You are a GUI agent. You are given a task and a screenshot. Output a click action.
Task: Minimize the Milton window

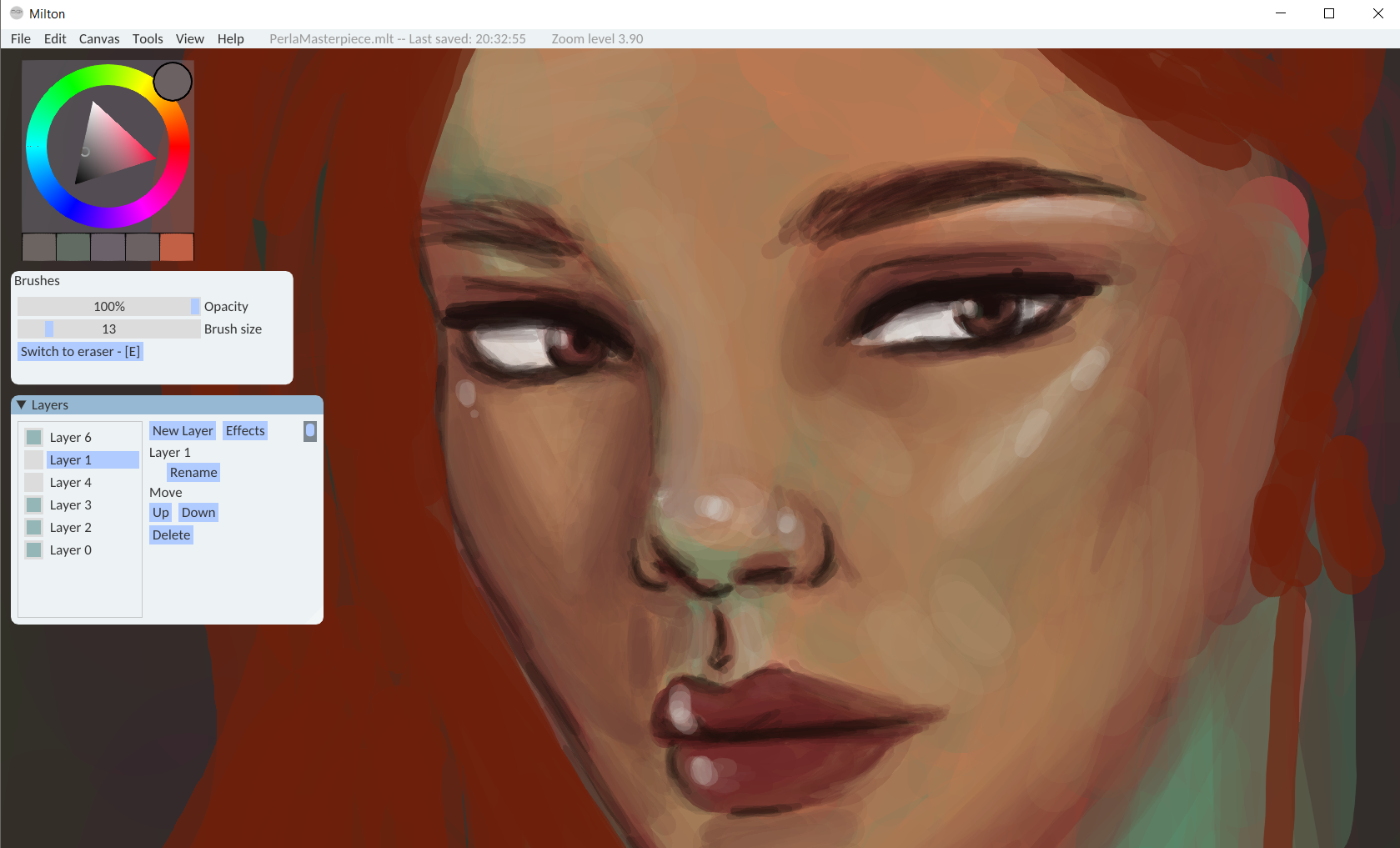[x=1281, y=13]
